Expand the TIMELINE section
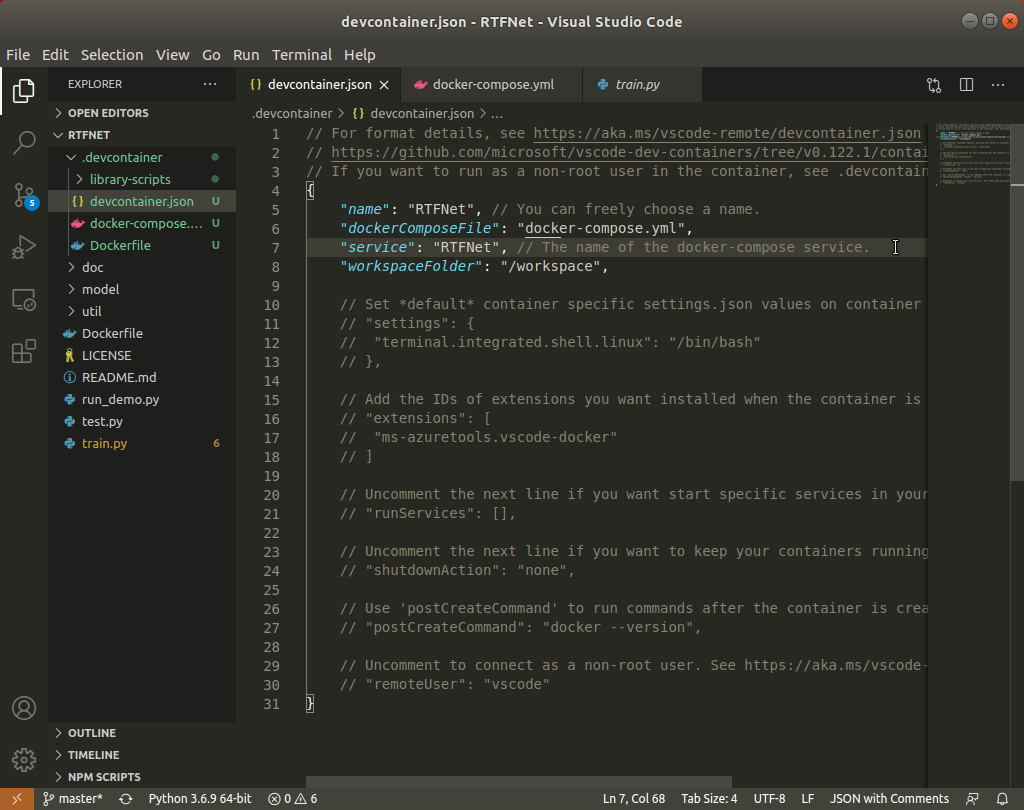The height and width of the screenshot is (810, 1024). coord(142,755)
